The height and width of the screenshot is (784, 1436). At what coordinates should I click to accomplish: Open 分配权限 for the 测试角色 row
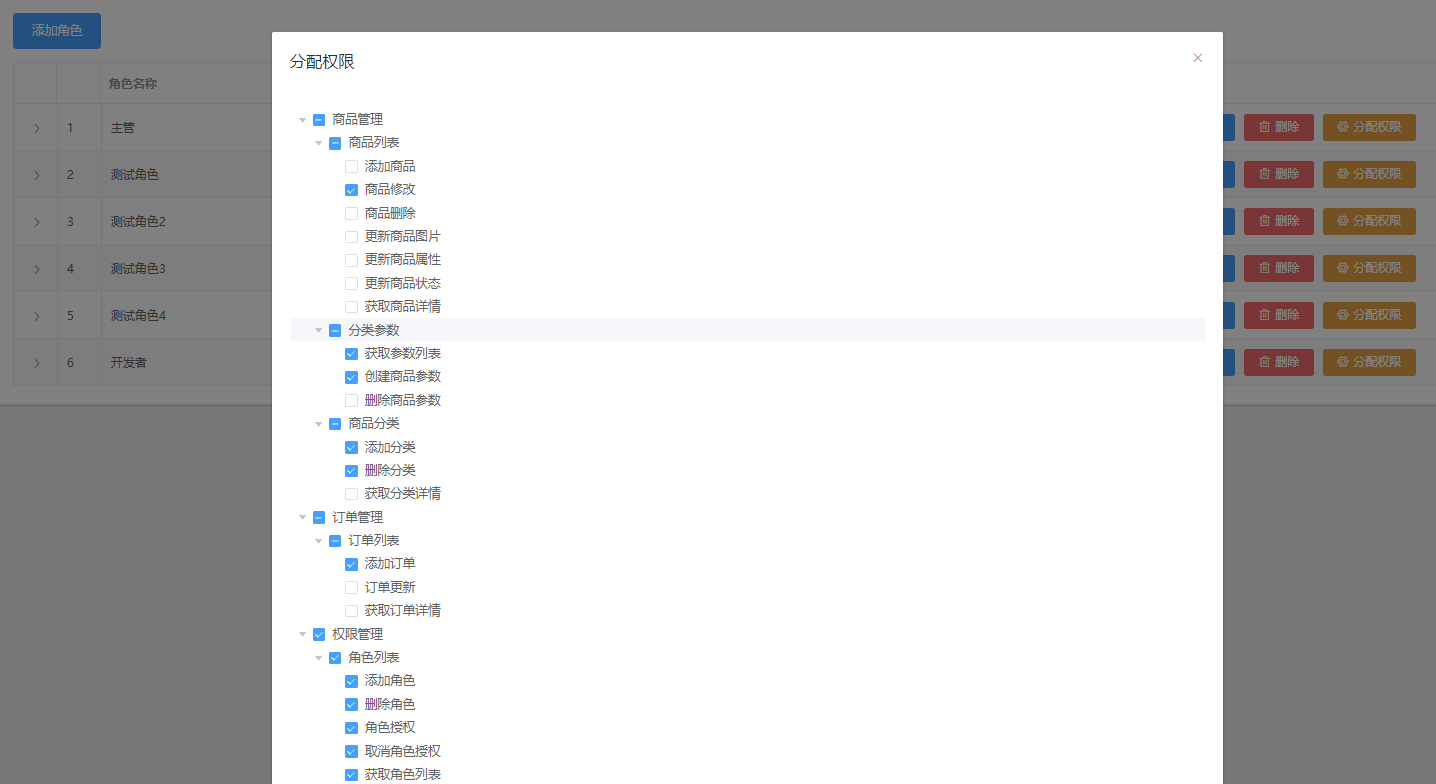point(1369,174)
